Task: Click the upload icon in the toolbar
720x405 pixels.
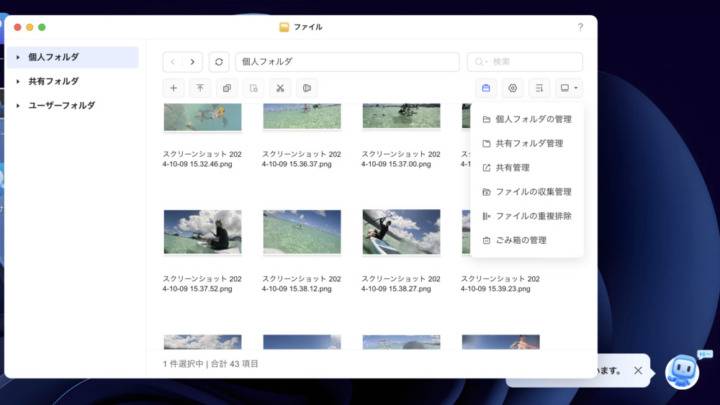Action: point(200,88)
